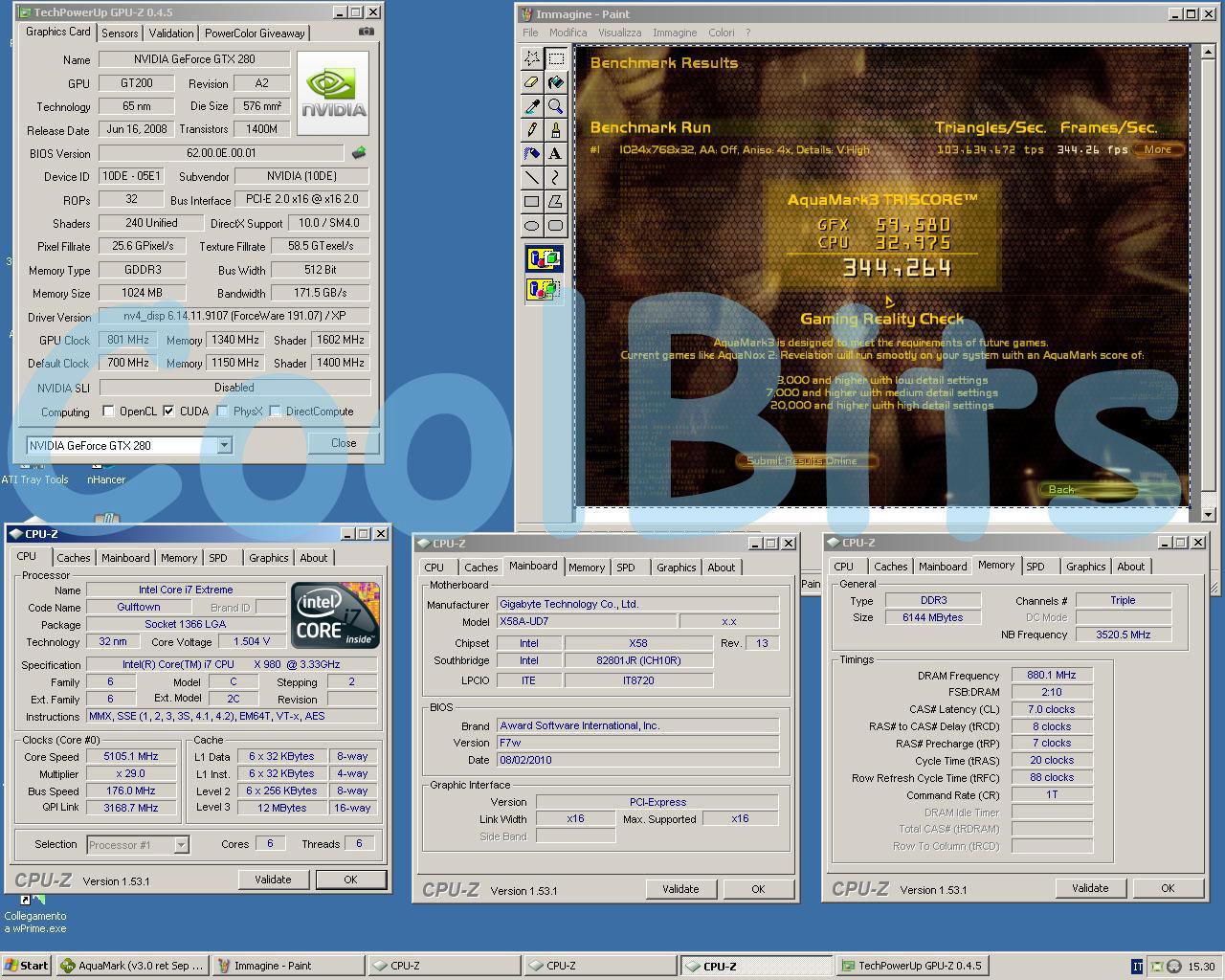Open the Modifica menu in Paint

point(568,33)
